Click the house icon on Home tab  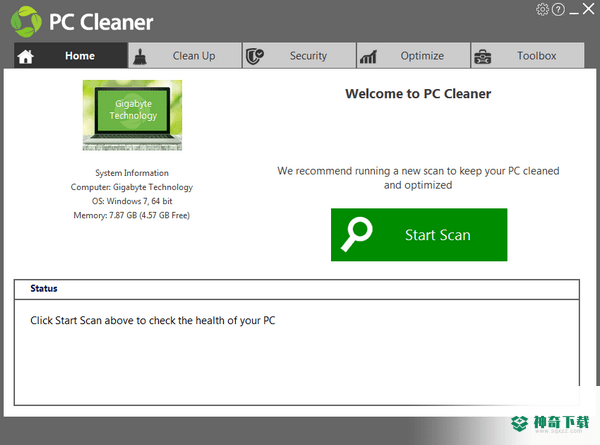pyautogui.click(x=26, y=56)
